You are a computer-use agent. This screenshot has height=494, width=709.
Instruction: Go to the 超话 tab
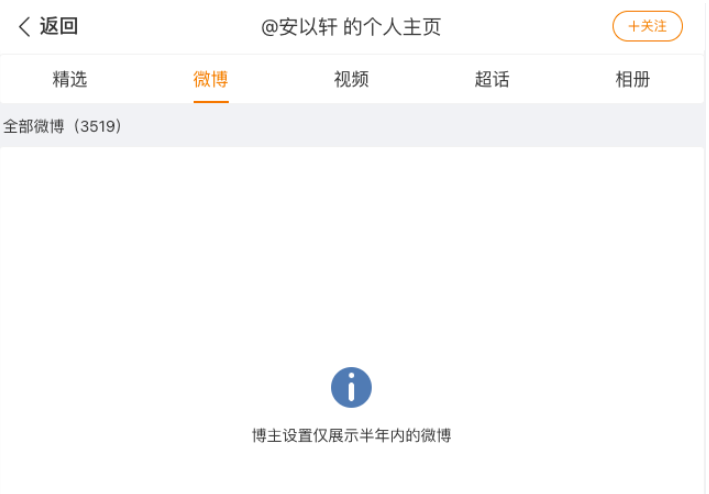tap(492, 79)
